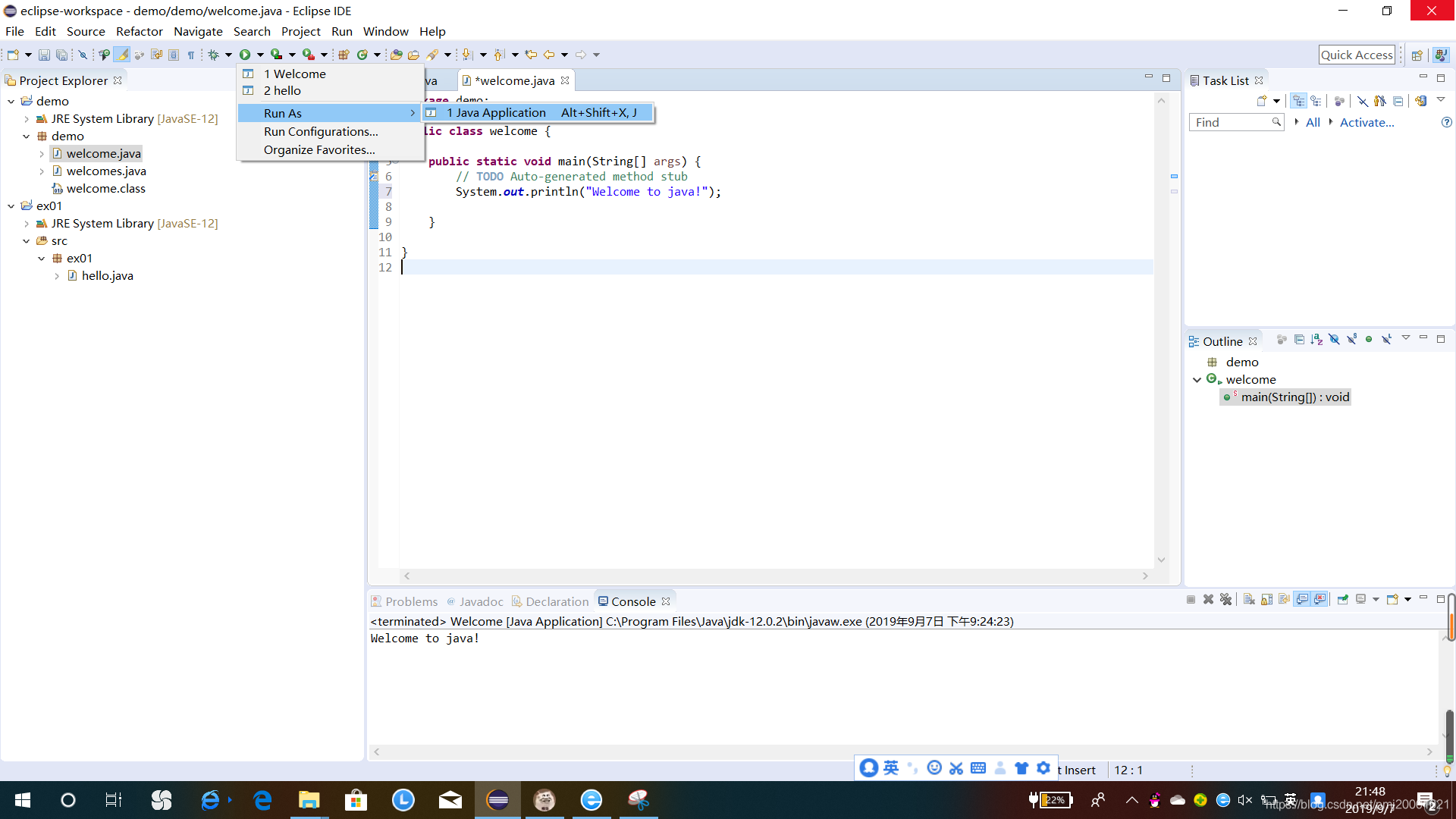This screenshot has height=819, width=1456.
Task: Click the New Java Class icon
Action: tap(362, 55)
